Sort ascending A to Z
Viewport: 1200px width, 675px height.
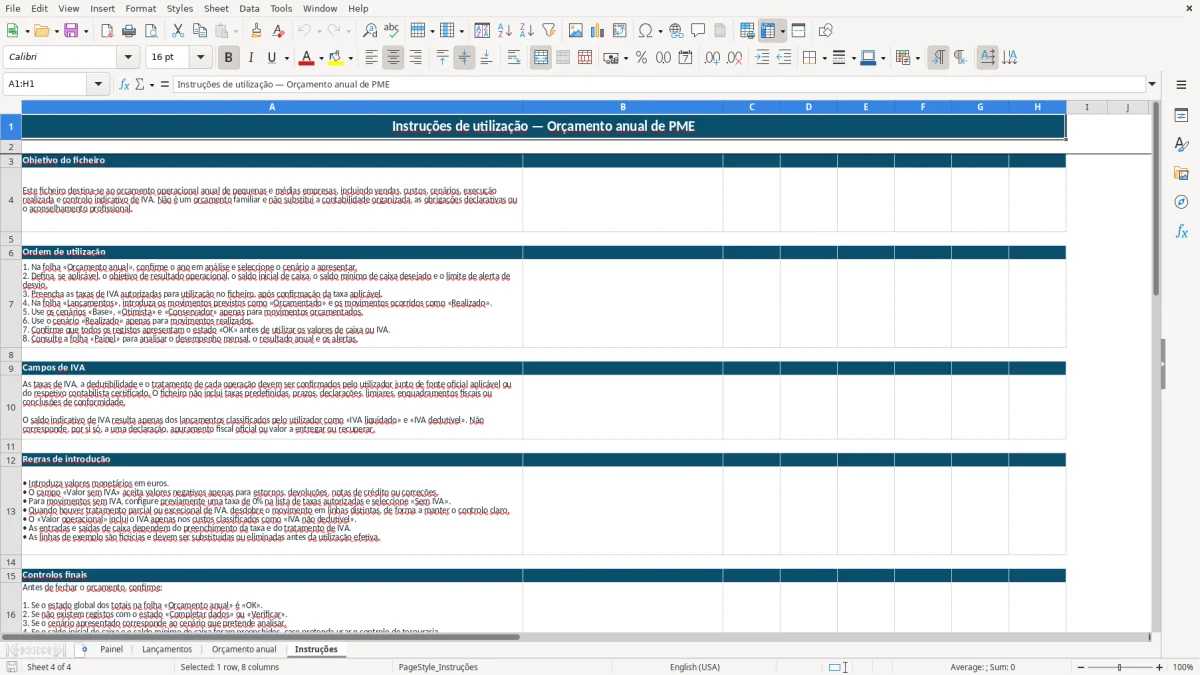(x=505, y=31)
